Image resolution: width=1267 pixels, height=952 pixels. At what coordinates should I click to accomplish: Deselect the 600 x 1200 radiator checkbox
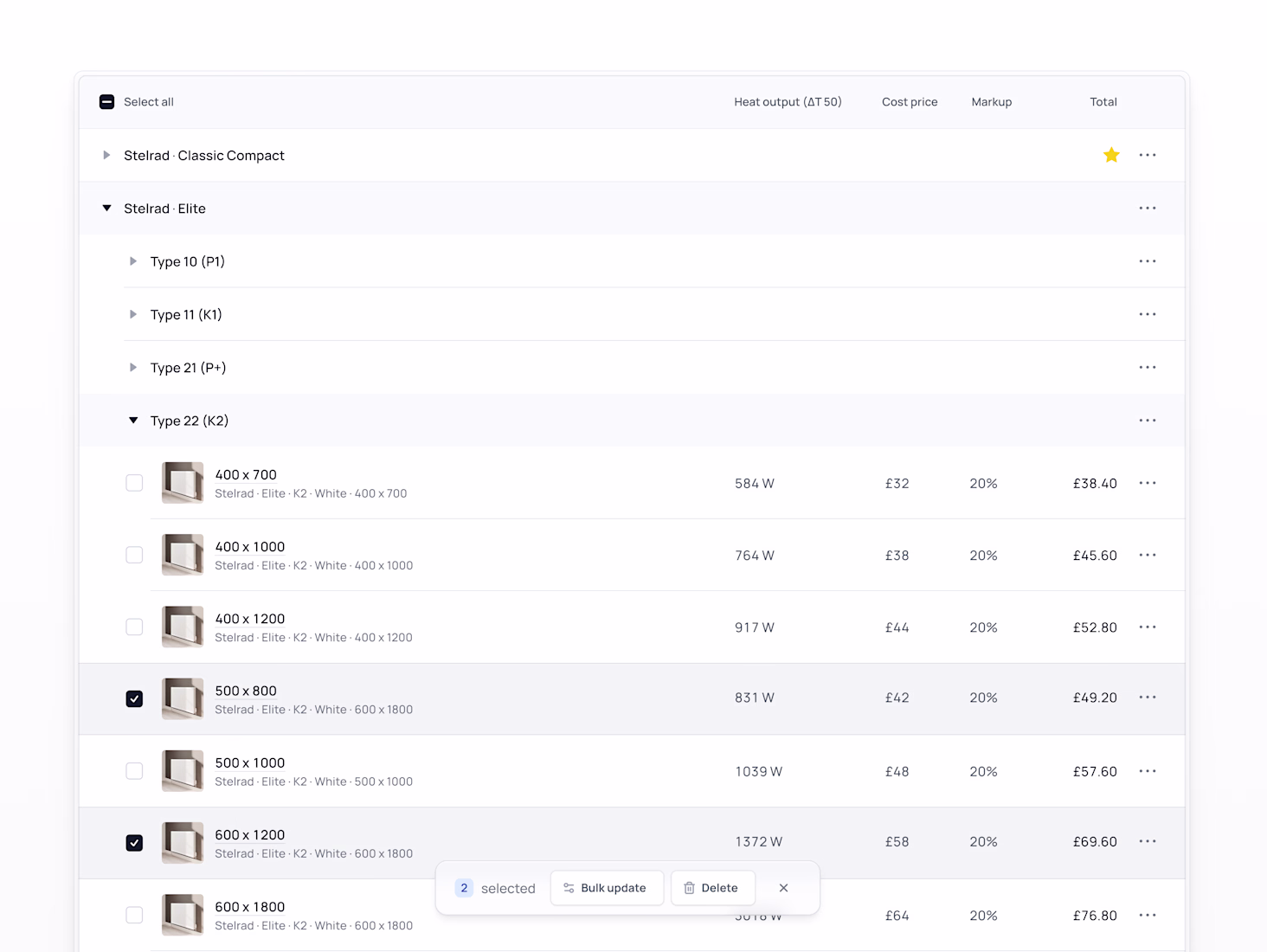click(x=134, y=843)
